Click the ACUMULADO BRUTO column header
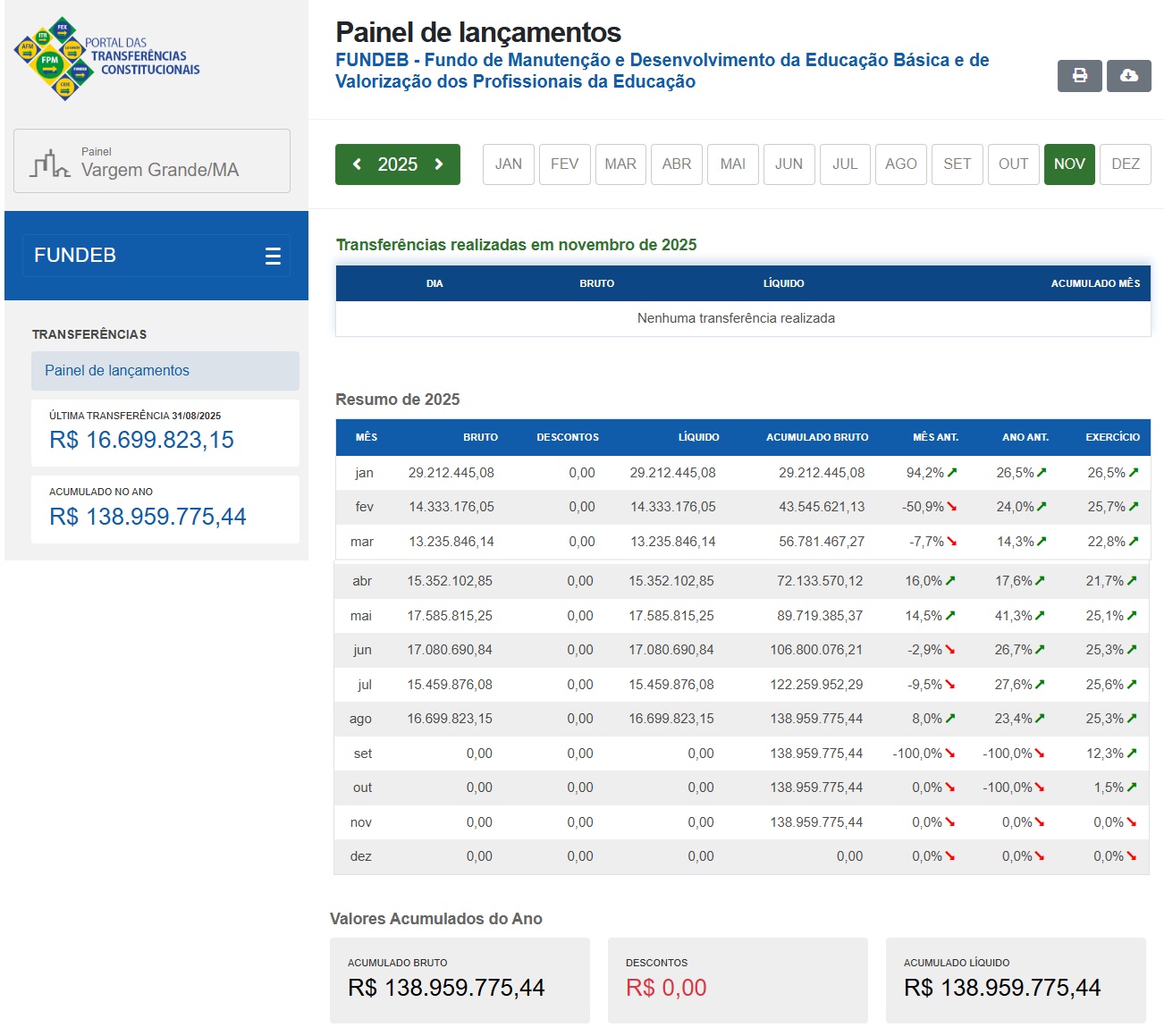The image size is (1164, 1036). [816, 437]
